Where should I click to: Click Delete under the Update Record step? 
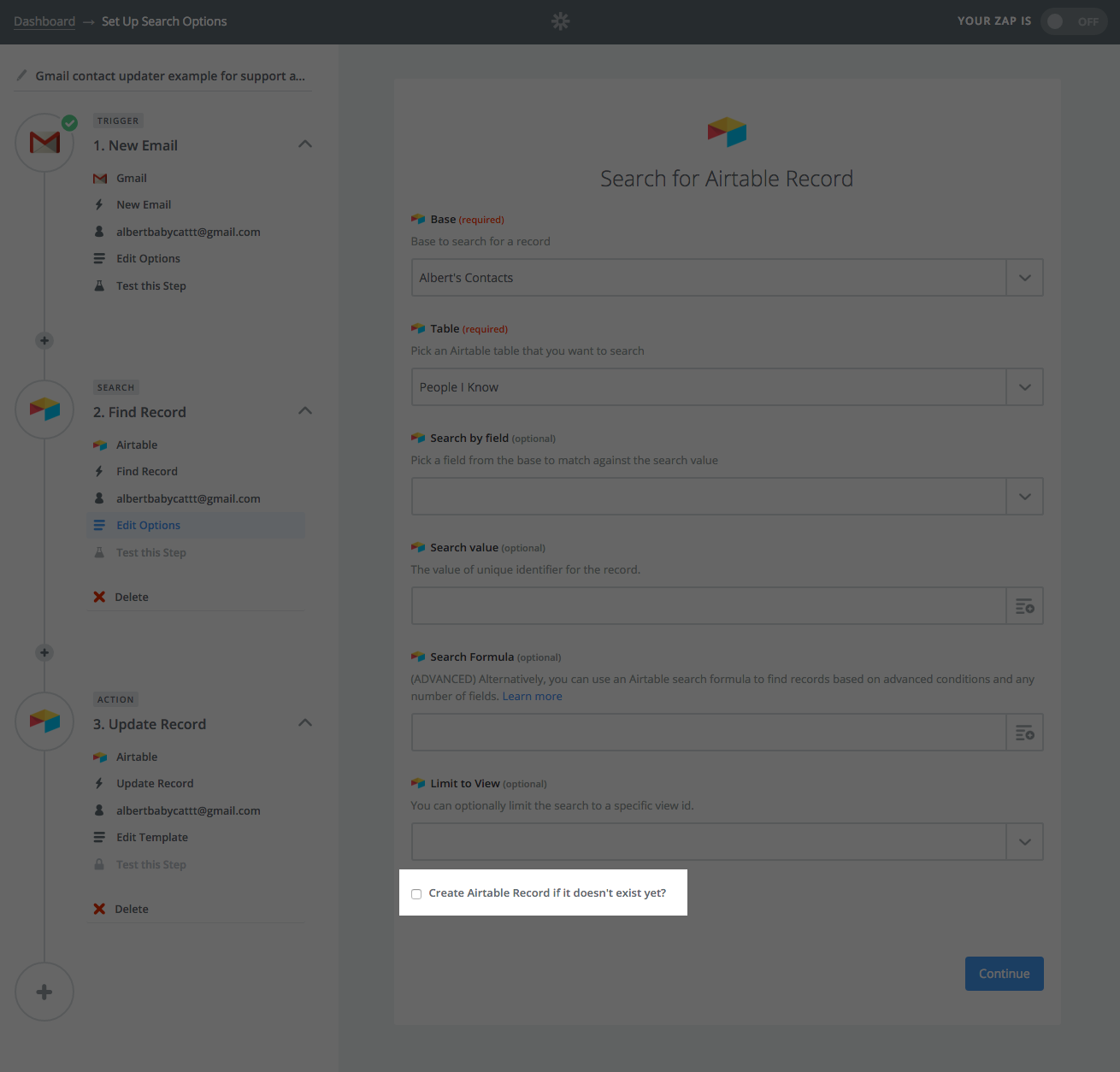(132, 910)
